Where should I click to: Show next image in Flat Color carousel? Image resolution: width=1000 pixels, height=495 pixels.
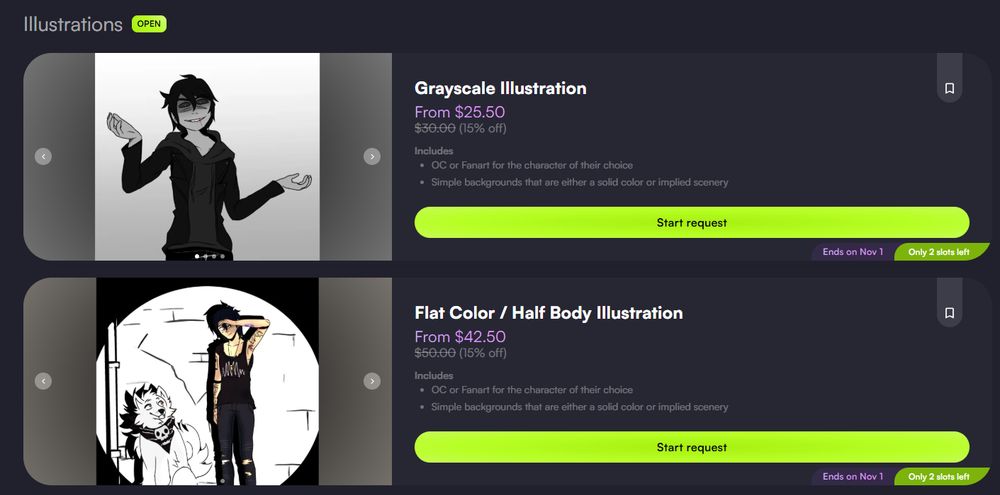pos(372,381)
